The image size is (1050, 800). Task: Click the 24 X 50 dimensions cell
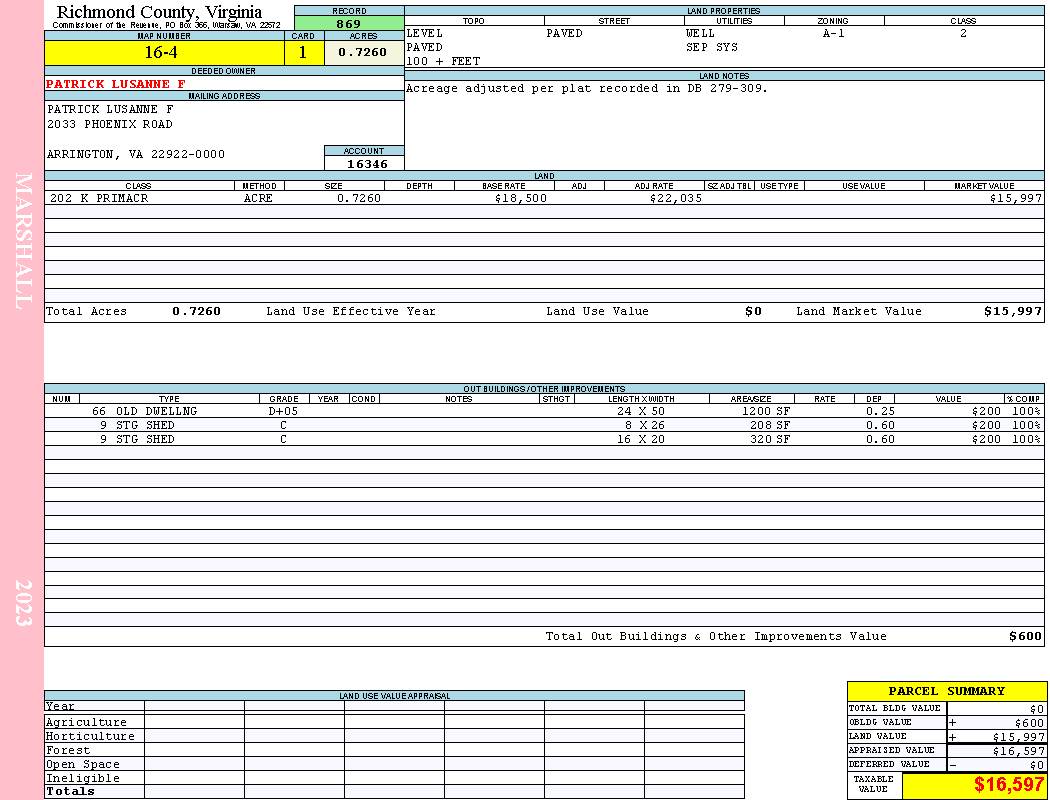tap(641, 412)
